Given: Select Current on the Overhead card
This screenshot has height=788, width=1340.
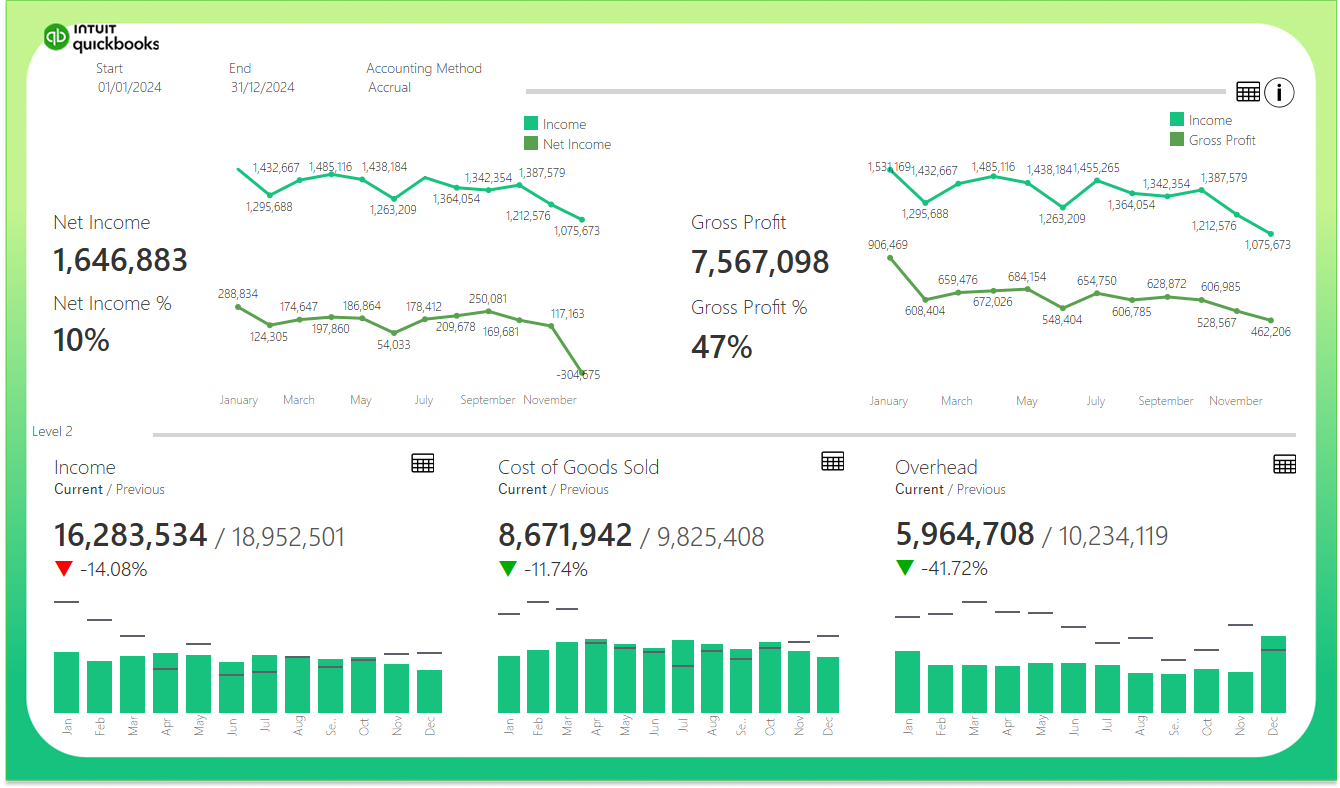Looking at the screenshot, I should coord(919,489).
